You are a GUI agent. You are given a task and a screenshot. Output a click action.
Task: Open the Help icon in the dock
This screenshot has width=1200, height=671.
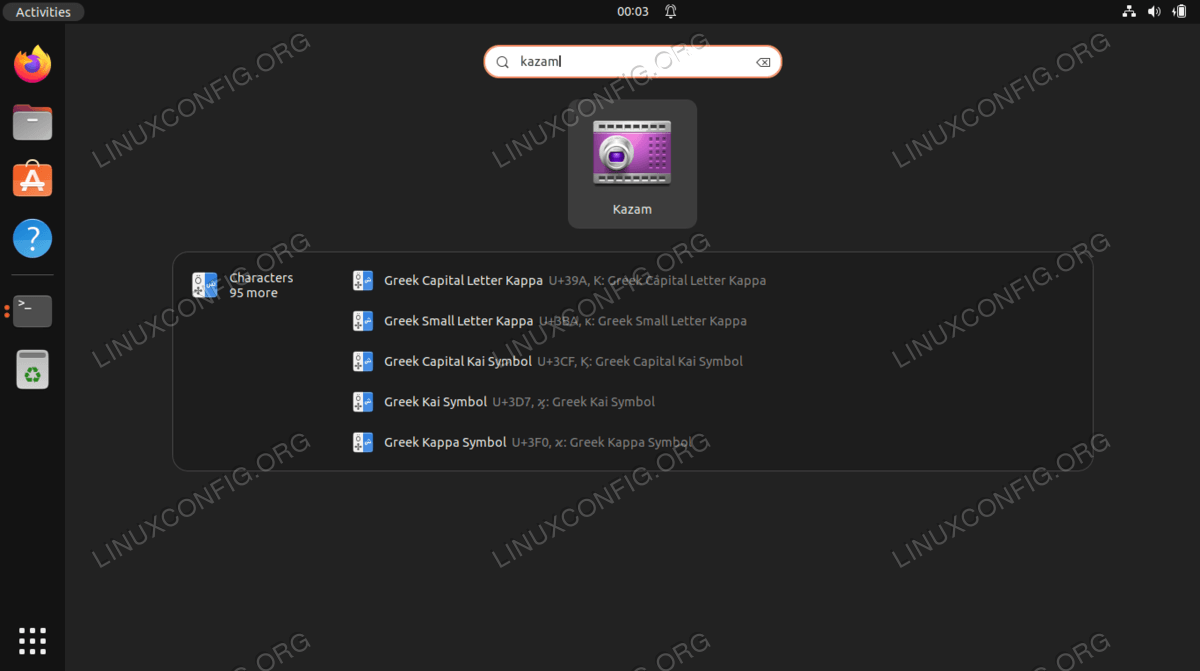click(33, 239)
